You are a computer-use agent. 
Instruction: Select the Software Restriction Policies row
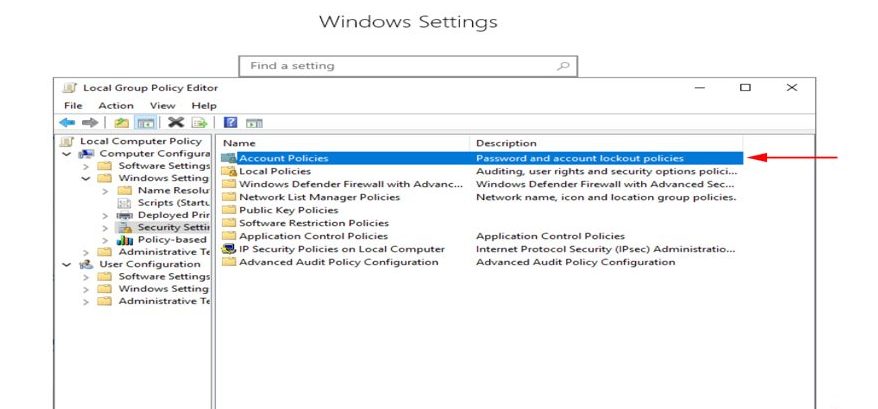(x=482, y=223)
